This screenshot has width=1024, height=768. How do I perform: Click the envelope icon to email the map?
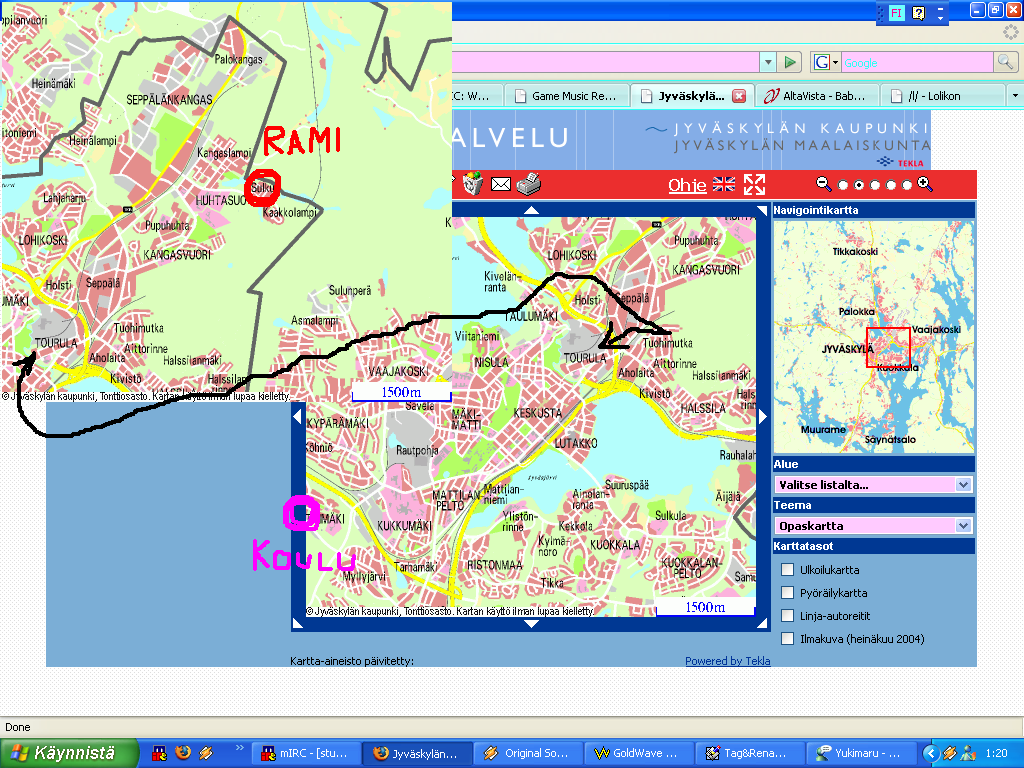tap(501, 185)
